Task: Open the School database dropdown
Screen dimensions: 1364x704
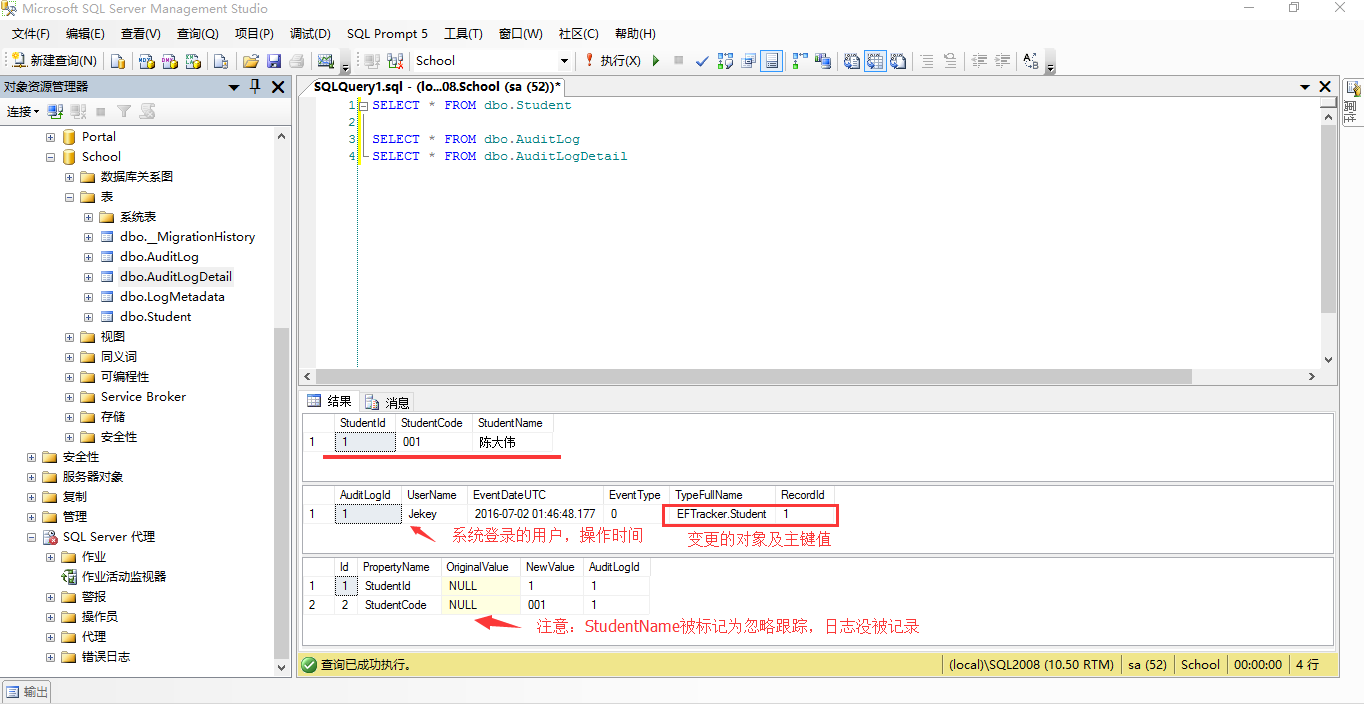Action: [x=564, y=61]
